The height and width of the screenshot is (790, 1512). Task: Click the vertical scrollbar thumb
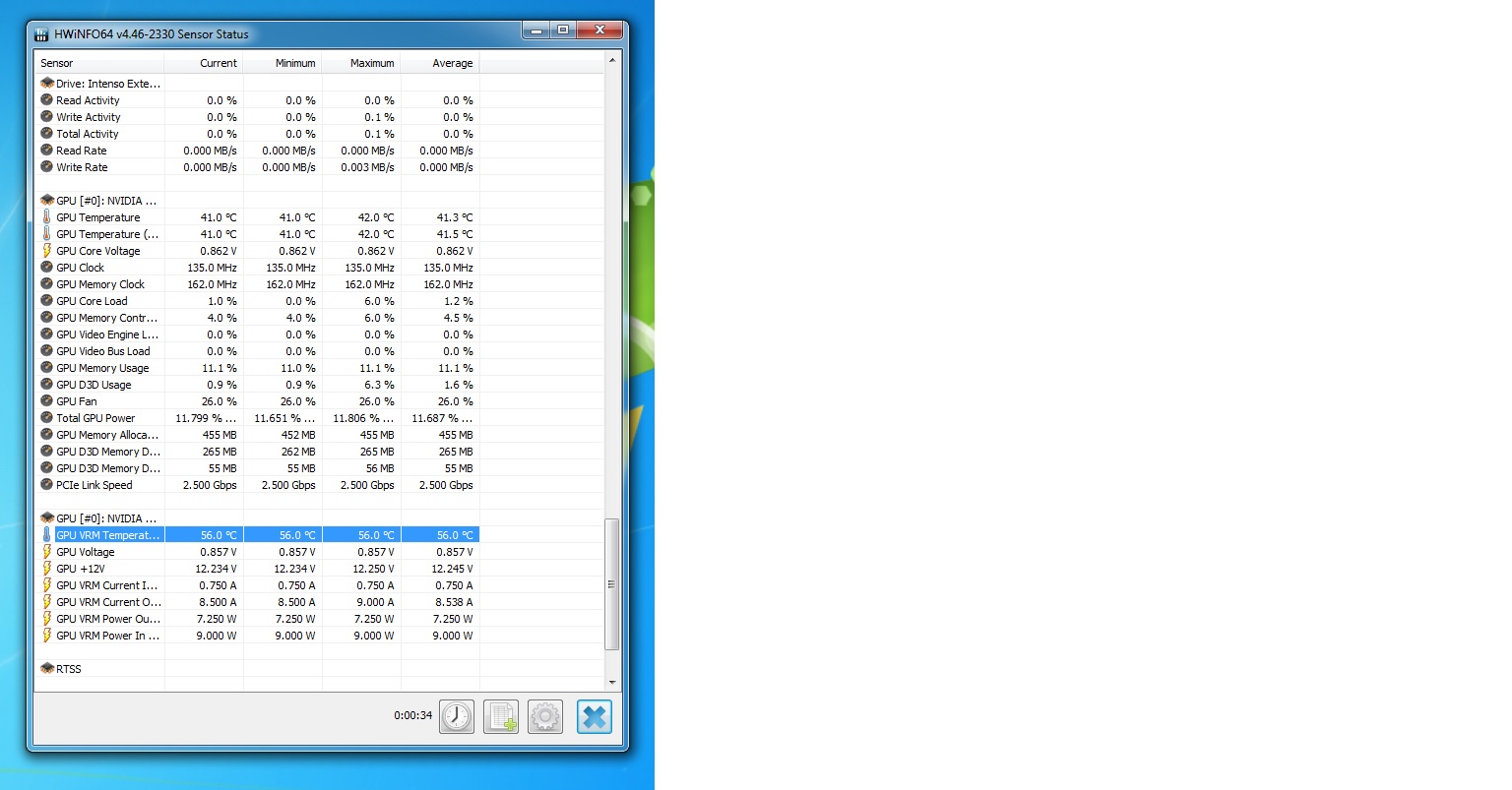[612, 584]
